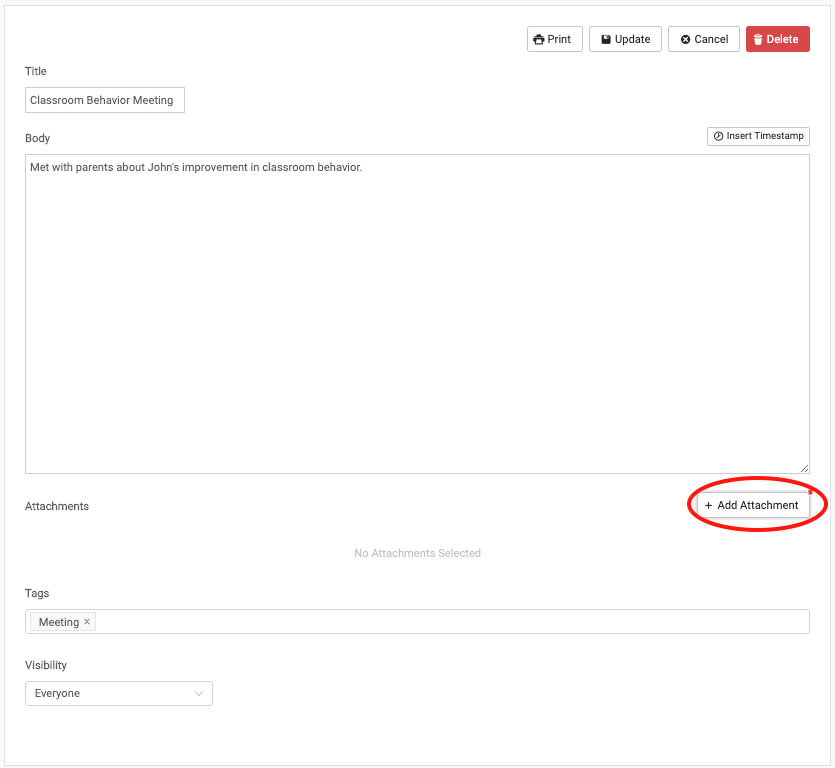
Task: Click the Meeting tag label
Action: click(59, 622)
